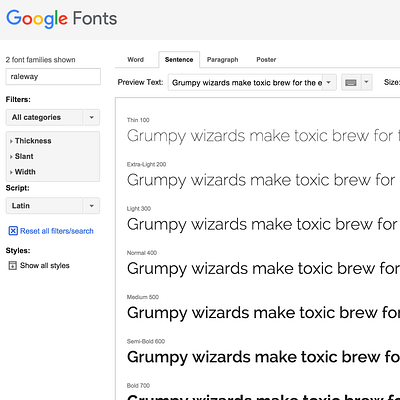Click the Google Fonts logo
The height and width of the screenshot is (400, 400).
pyautogui.click(x=62, y=19)
